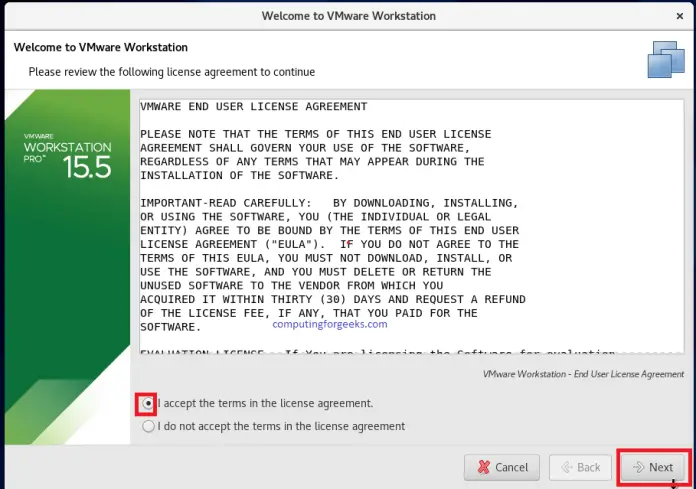
Task: Close the VMware Workstation welcome dialog
Action: point(680,16)
